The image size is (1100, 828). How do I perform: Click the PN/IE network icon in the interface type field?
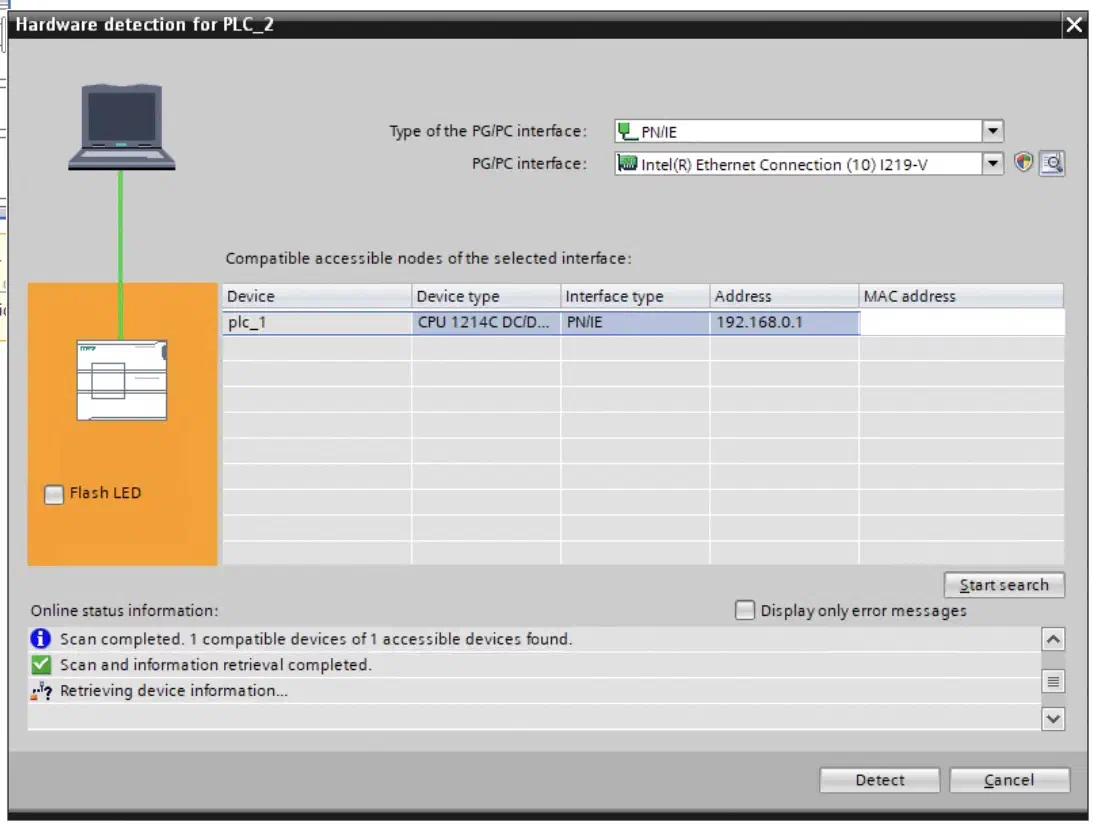pos(627,131)
